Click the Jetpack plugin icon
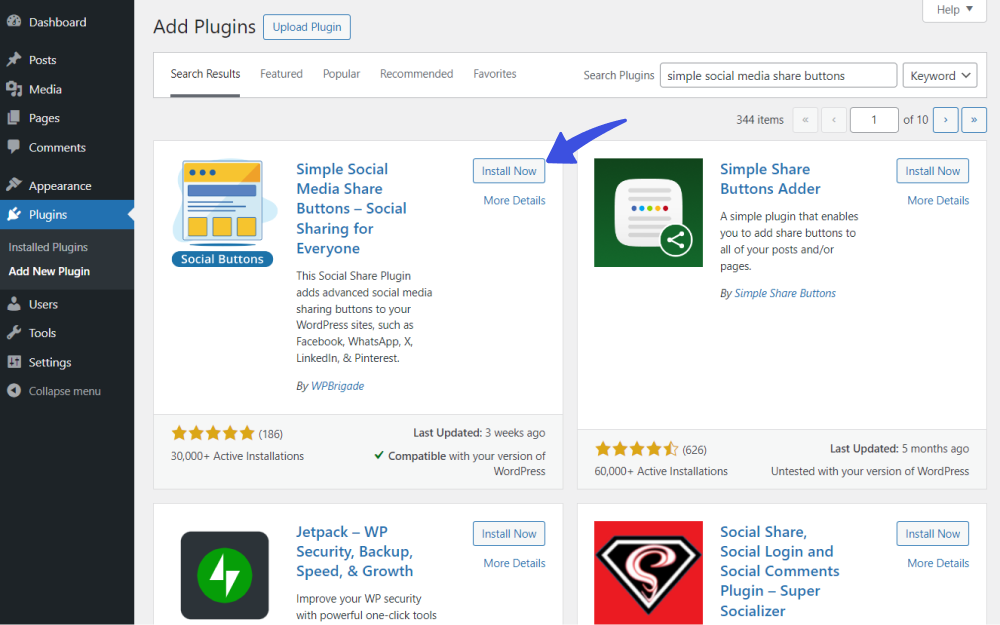Image resolution: width=1000 pixels, height=625 pixels. tap(224, 575)
